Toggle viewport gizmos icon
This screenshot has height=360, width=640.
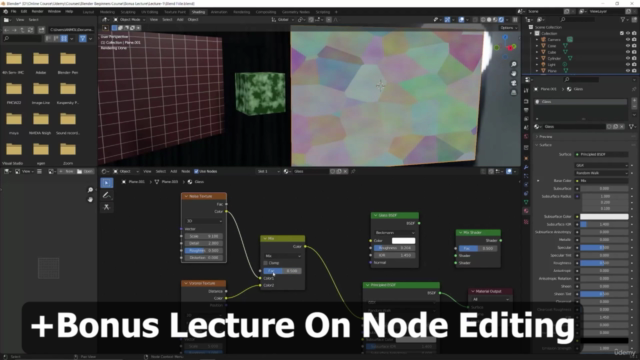[447, 20]
